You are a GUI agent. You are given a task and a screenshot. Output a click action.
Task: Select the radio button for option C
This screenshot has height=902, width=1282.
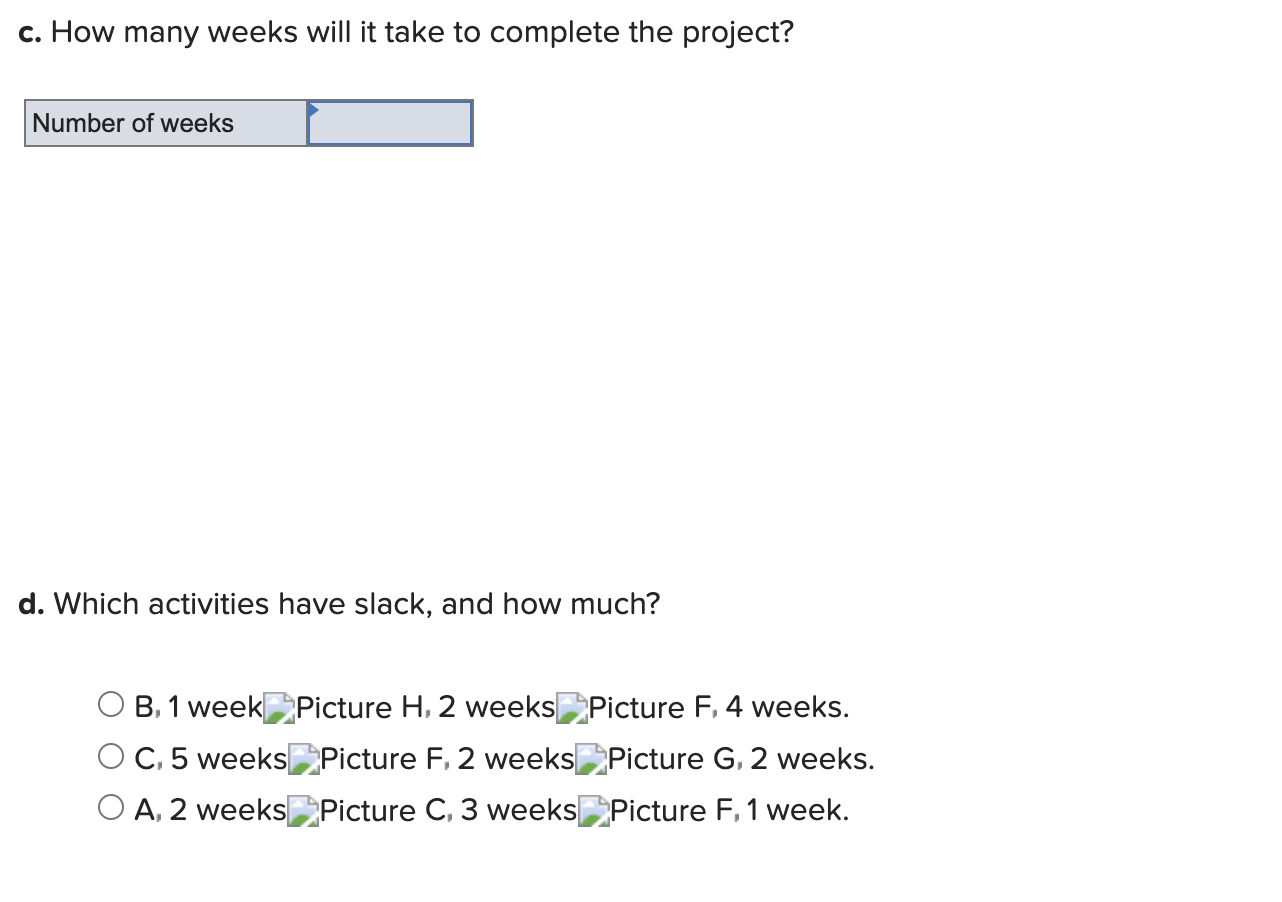(111, 755)
